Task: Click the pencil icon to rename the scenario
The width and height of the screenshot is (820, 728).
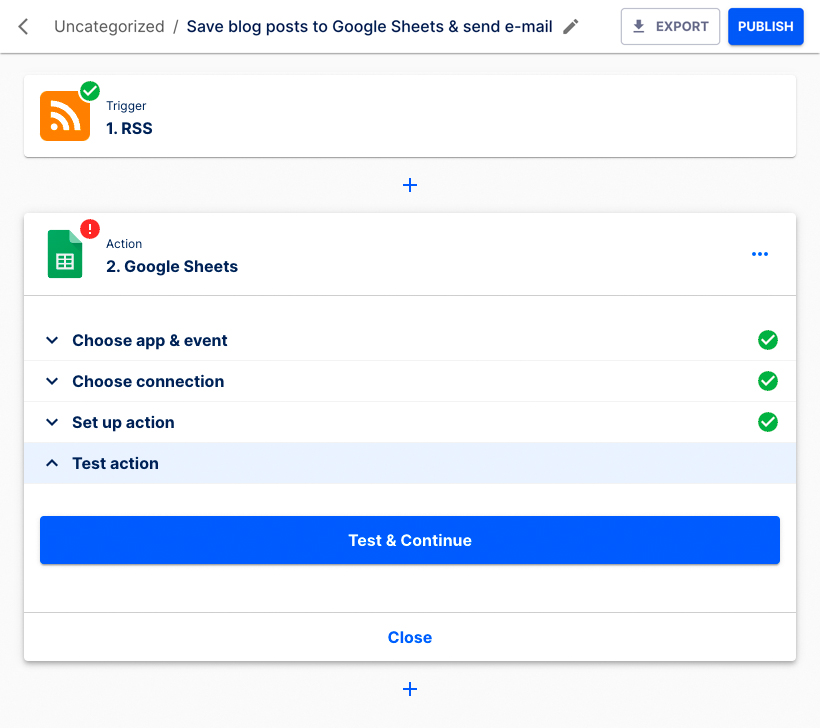Action: point(568,26)
